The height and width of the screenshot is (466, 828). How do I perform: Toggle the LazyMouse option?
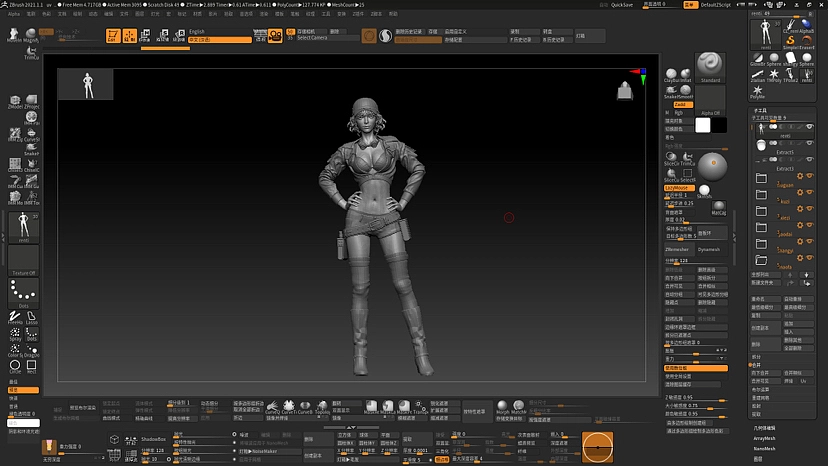(679, 187)
